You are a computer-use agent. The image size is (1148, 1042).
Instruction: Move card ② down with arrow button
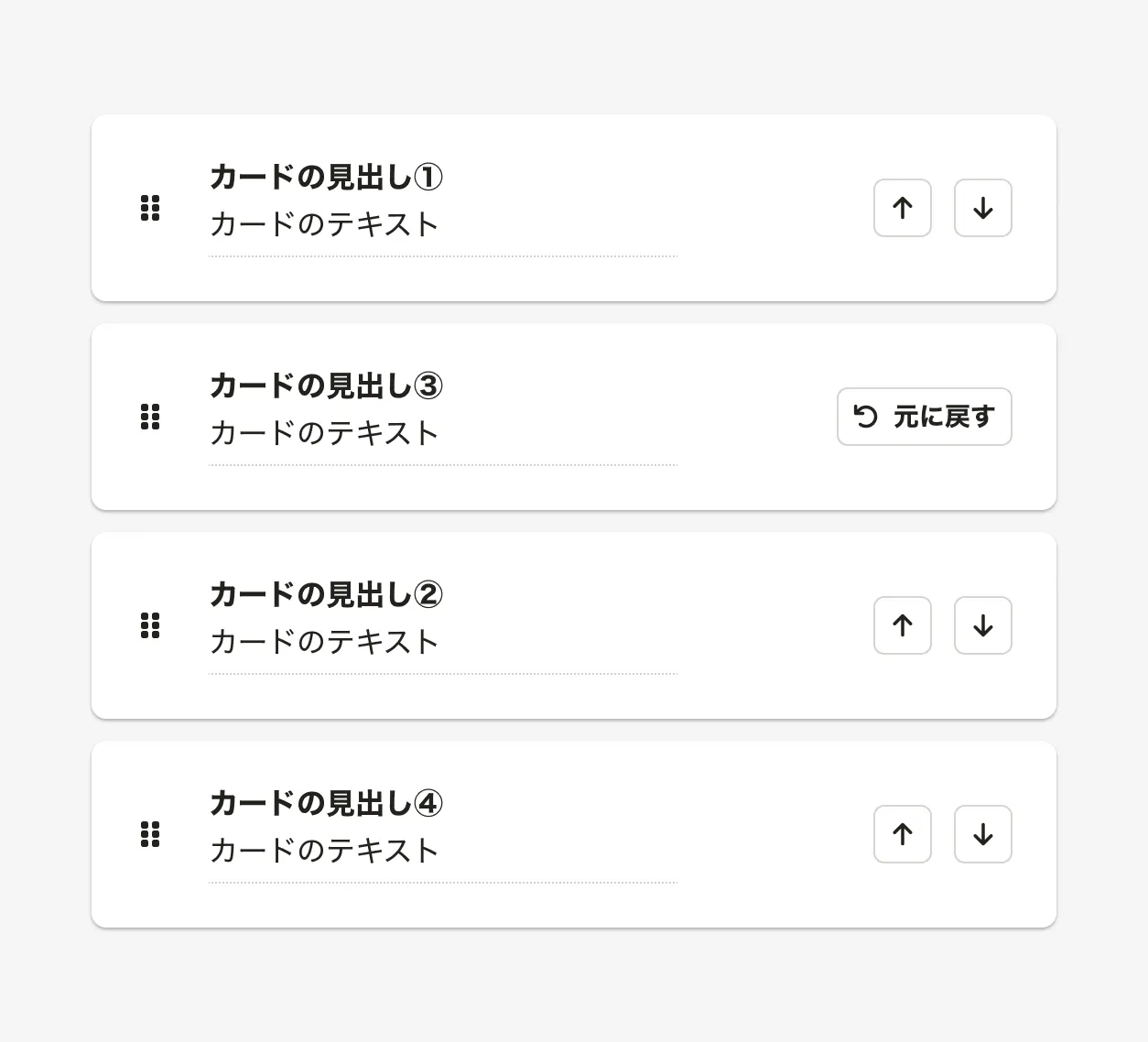982,626
